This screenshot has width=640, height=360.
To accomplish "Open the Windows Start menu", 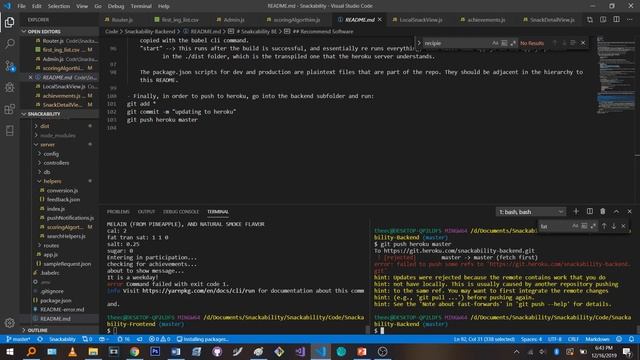I will pos(9,351).
